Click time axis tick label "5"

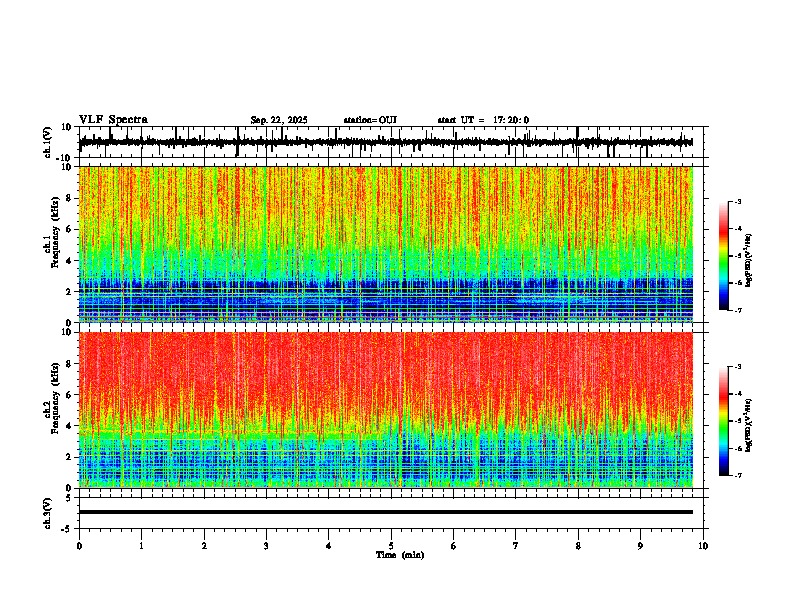(391, 546)
